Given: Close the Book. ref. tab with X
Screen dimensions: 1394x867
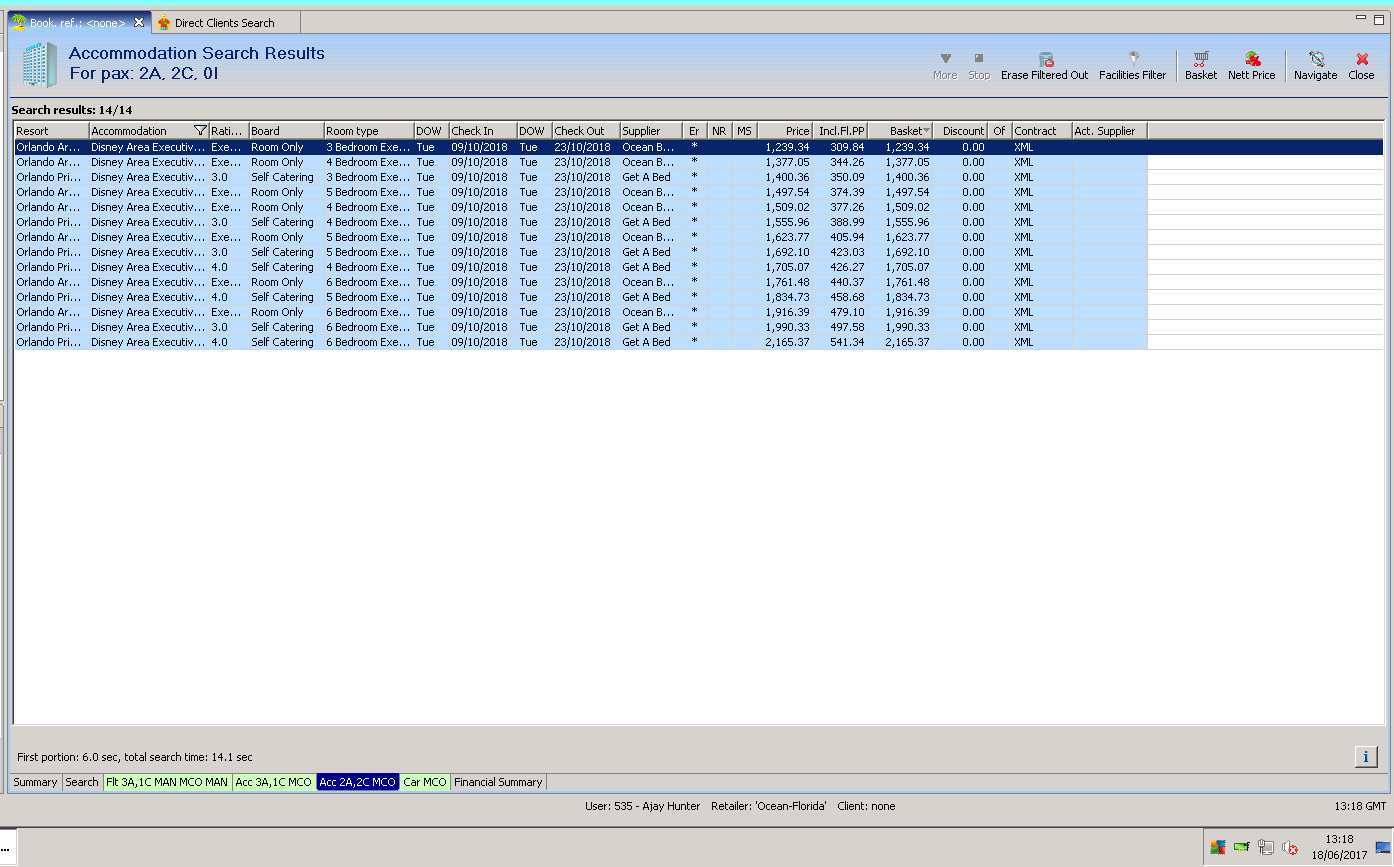Looking at the screenshot, I should [x=139, y=22].
